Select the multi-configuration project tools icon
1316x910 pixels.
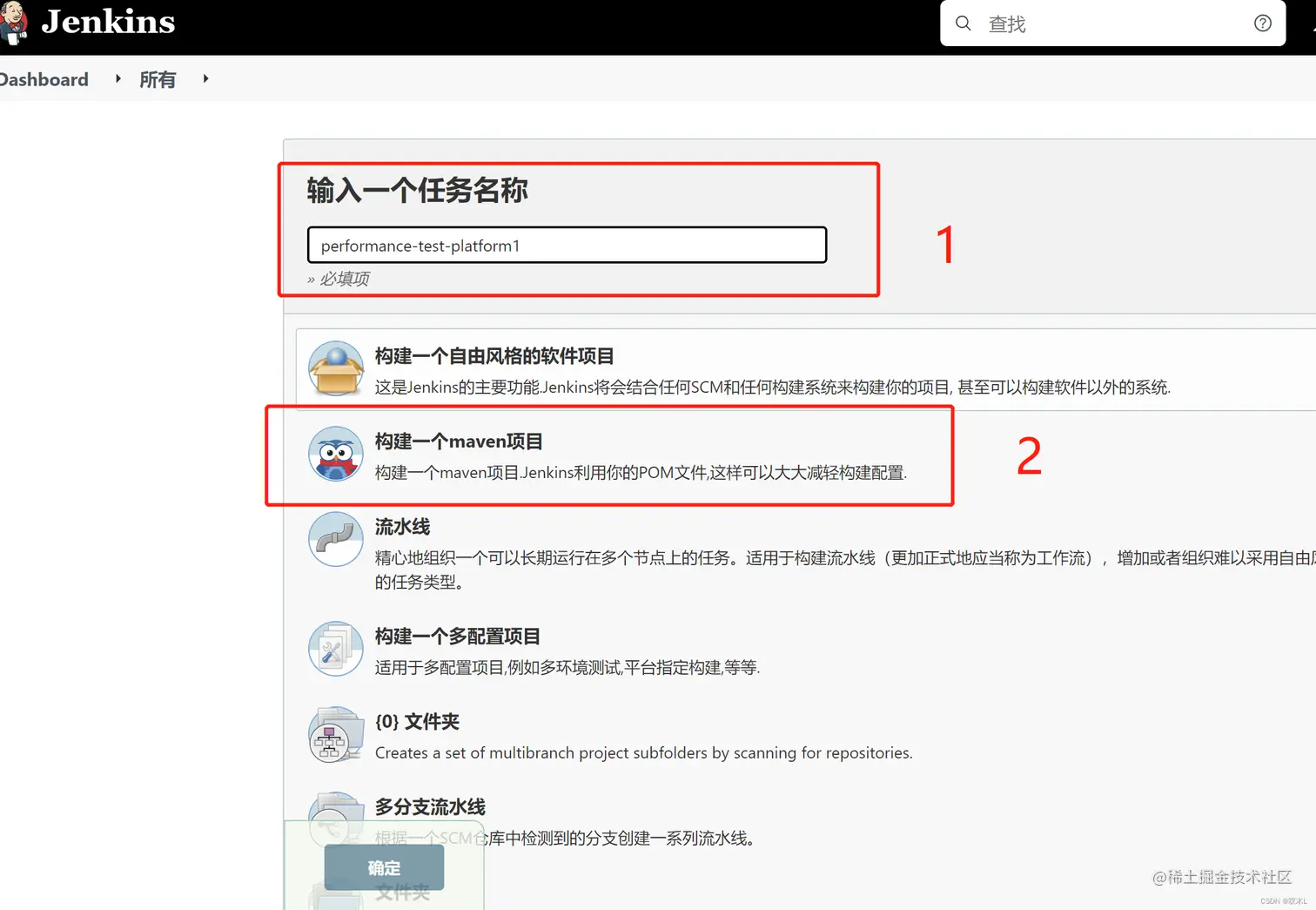click(x=336, y=649)
